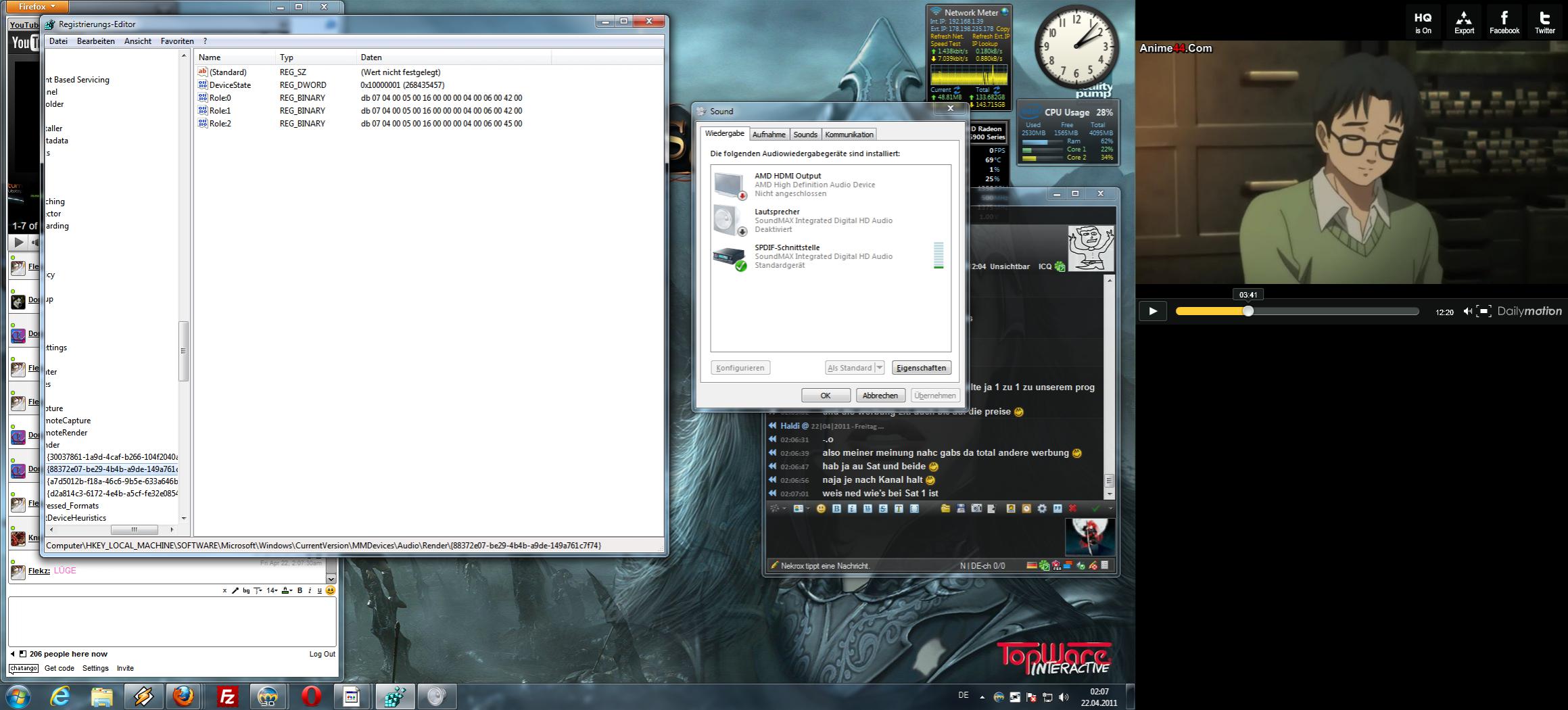The image size is (1568, 710).
Task: Open Chatango font size 14 dropdown
Action: [x=272, y=590]
